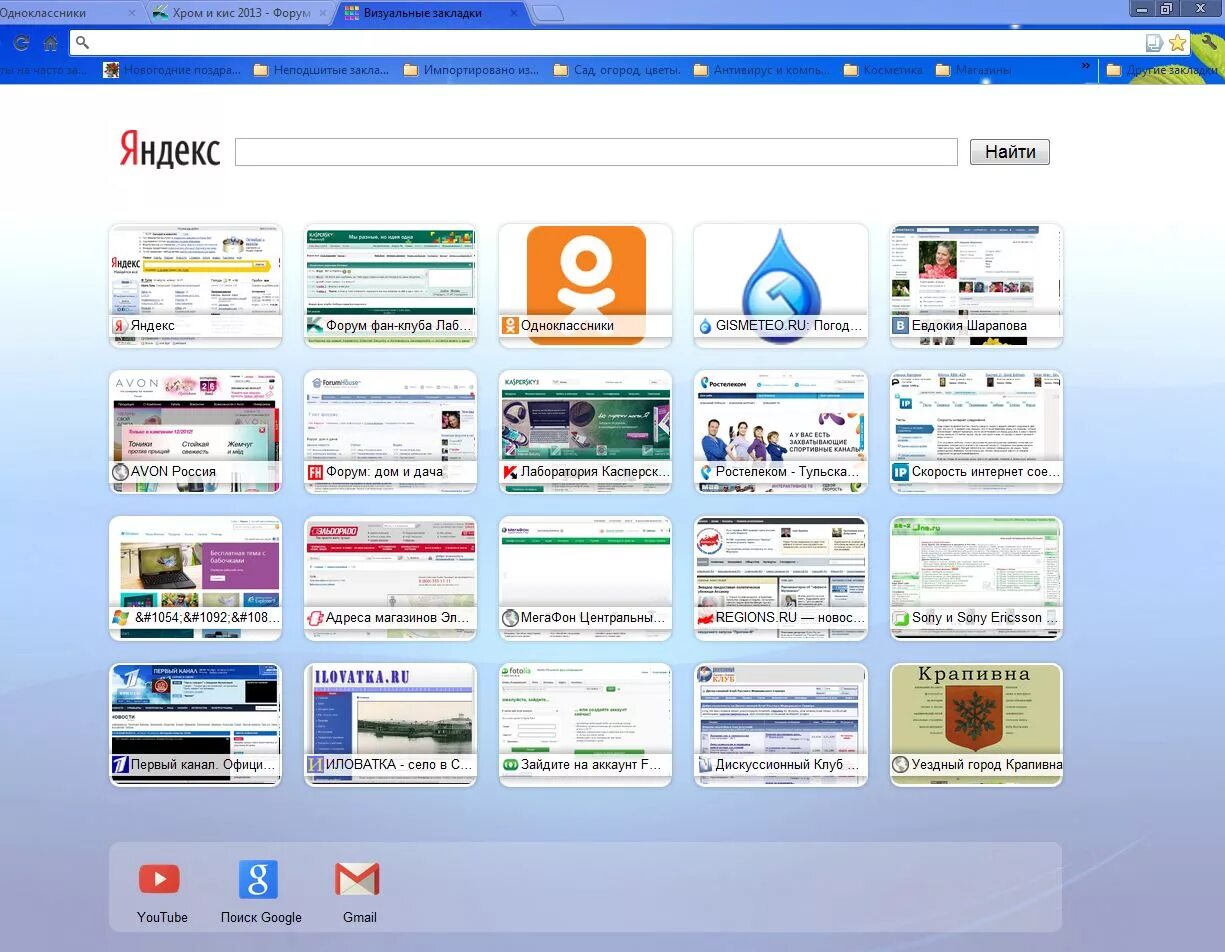The image size is (1225, 952).
Task: Reload the page with the refresh icon
Action: pos(20,43)
